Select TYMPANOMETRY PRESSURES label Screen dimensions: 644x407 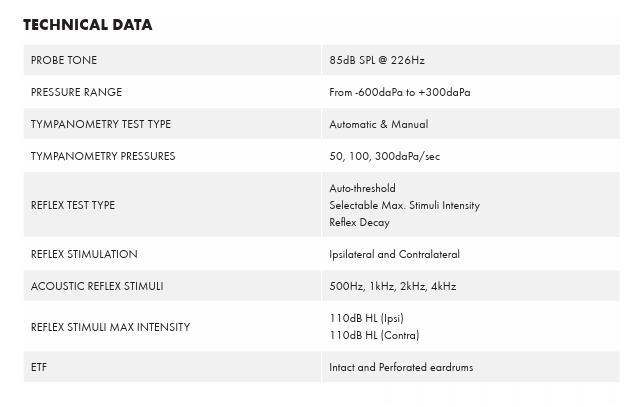(x=103, y=156)
